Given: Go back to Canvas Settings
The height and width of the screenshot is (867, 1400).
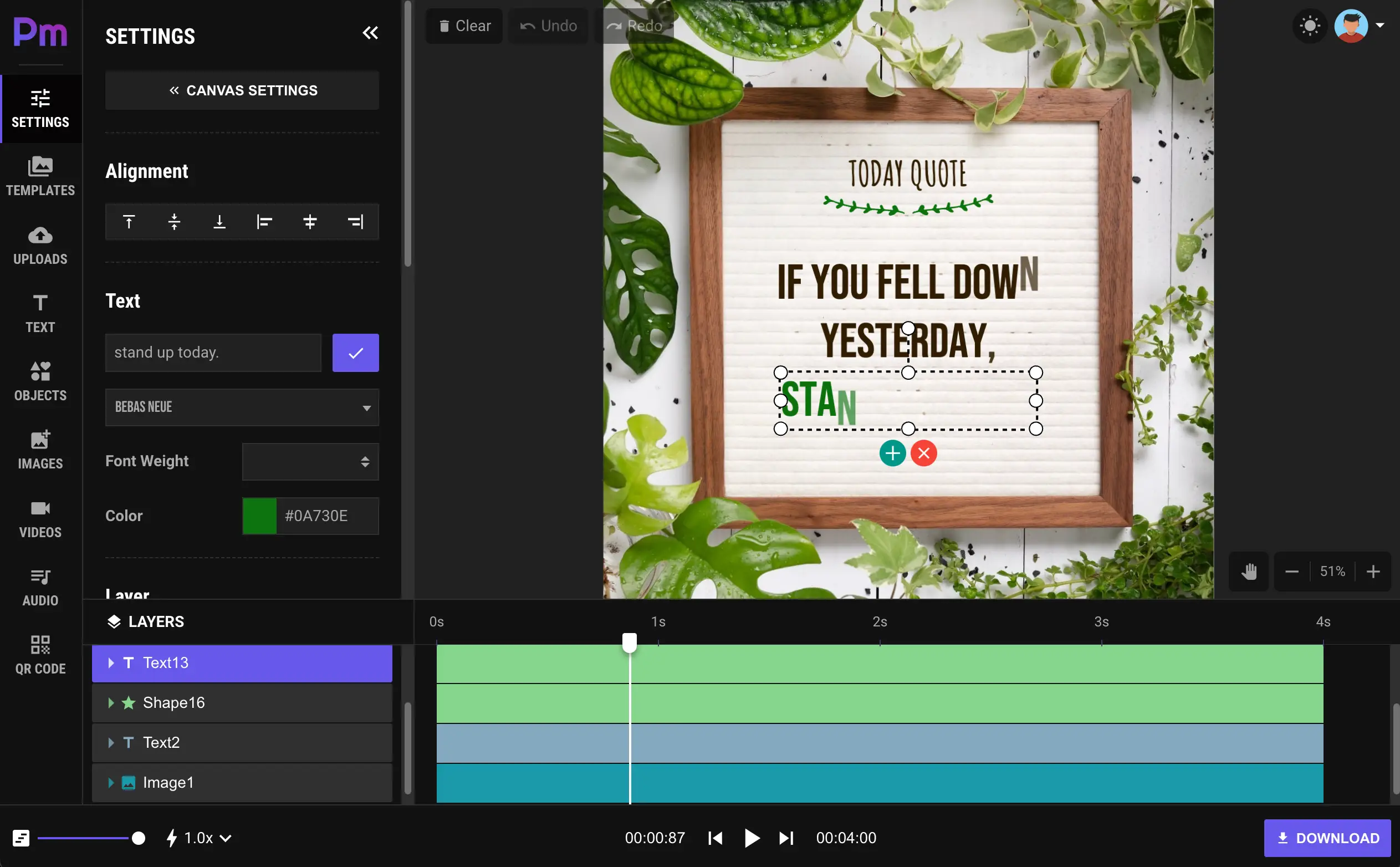Looking at the screenshot, I should pos(242,90).
